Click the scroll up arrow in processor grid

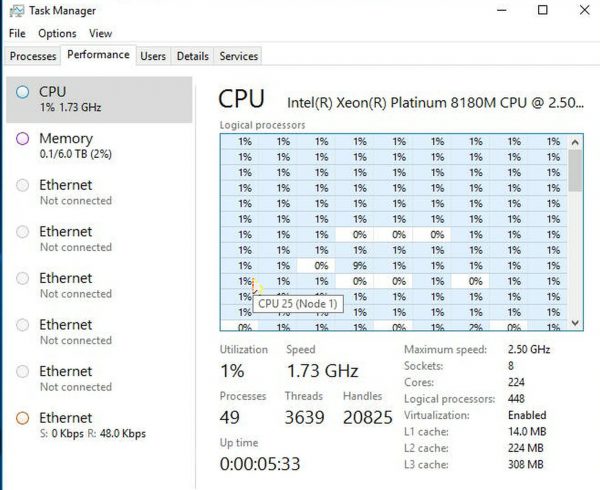coord(575,143)
